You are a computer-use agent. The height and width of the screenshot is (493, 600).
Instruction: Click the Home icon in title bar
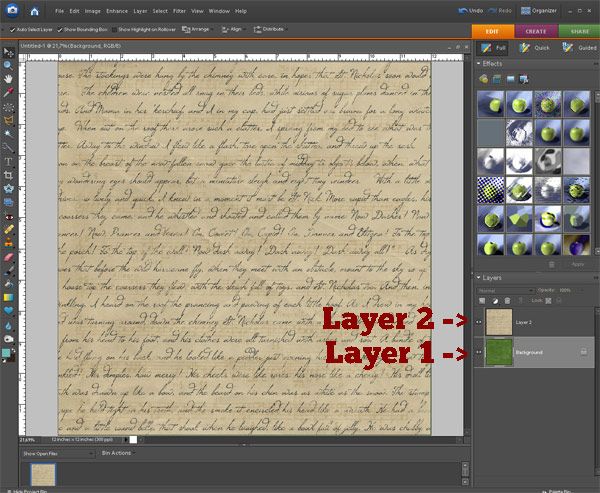tap(34, 11)
